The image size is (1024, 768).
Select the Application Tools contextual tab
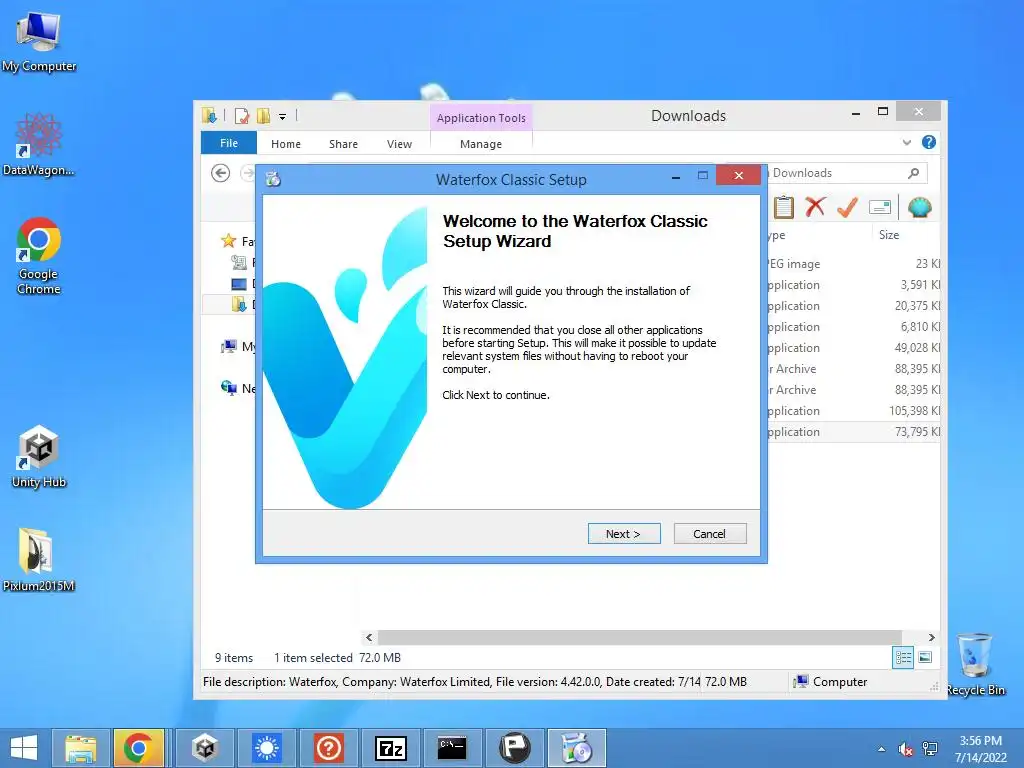click(481, 118)
